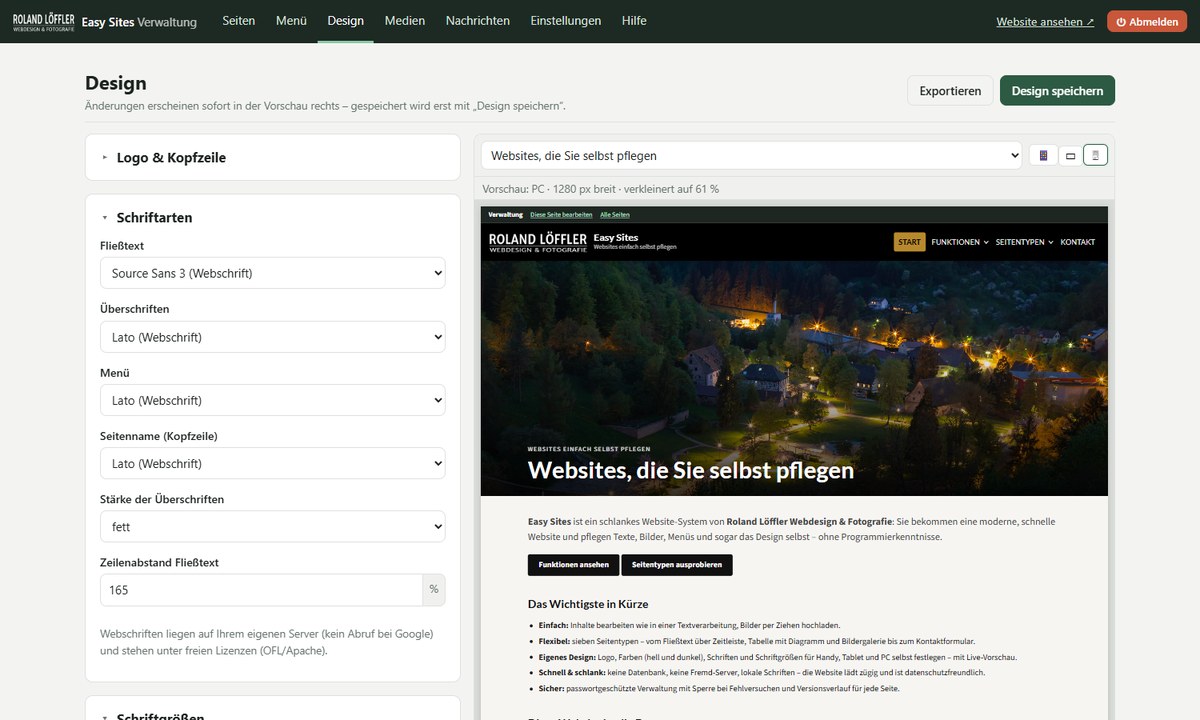Viewport: 1200px width, 720px height.
Task: Open the Menü tab in top navigation
Action: [x=290, y=20]
